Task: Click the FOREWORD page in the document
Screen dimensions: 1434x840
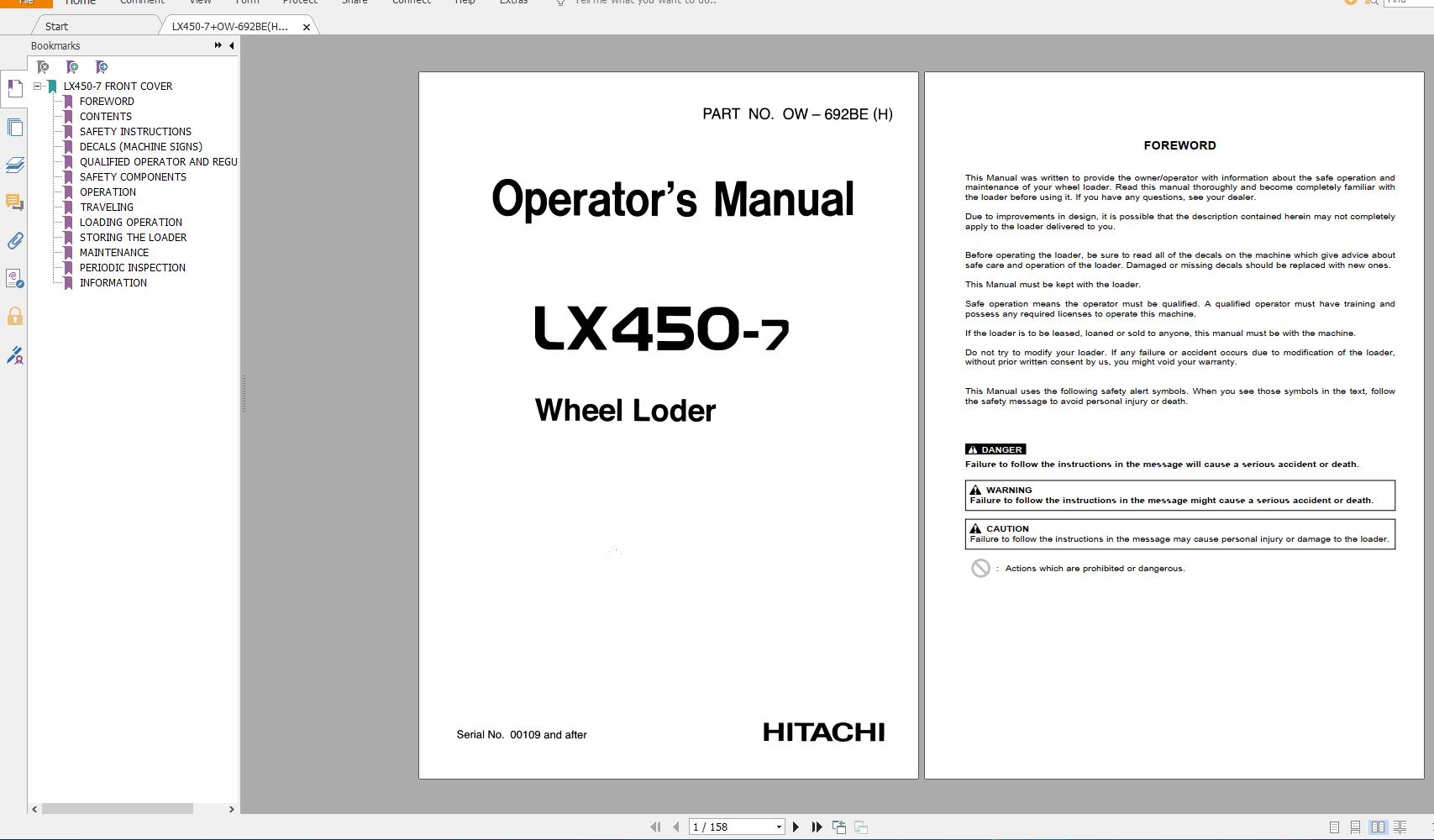Action: pyautogui.click(x=1174, y=425)
